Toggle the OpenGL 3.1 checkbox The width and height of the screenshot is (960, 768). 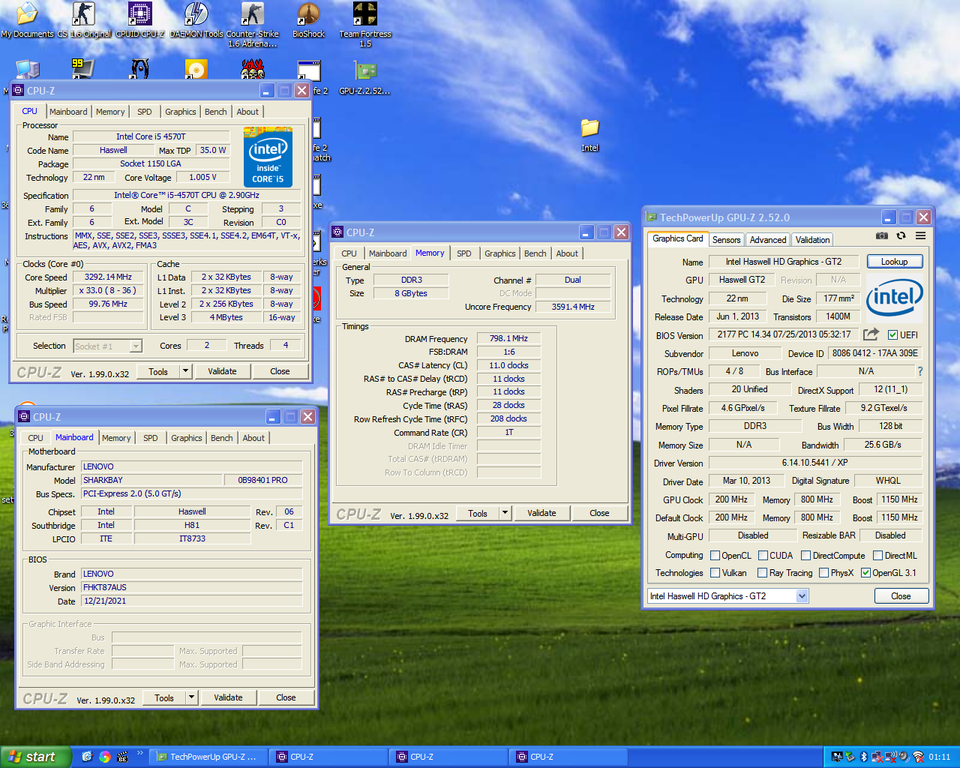click(866, 573)
